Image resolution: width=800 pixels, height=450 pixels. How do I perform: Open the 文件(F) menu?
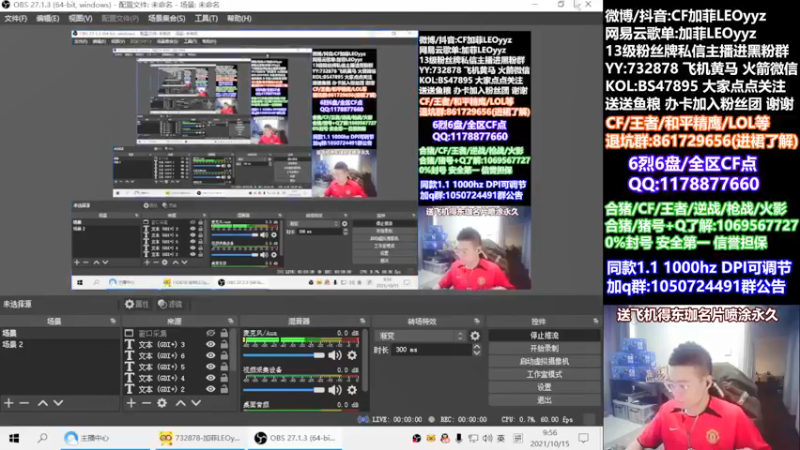tap(15, 18)
